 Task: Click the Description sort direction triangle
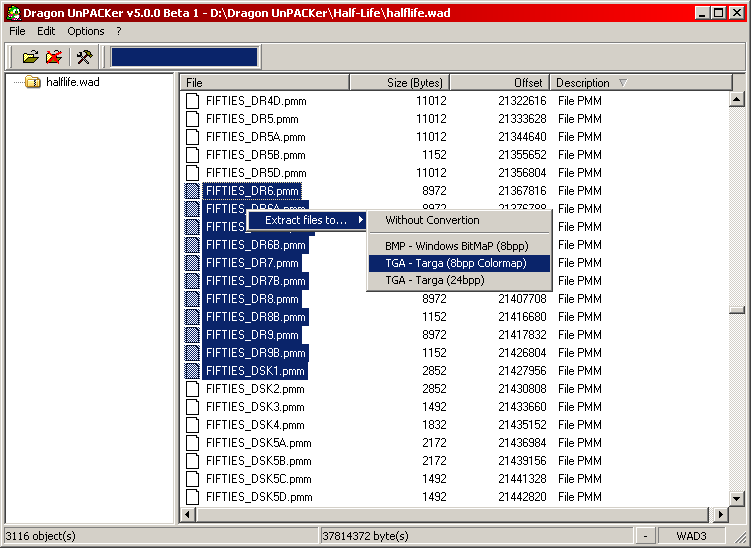(623, 83)
